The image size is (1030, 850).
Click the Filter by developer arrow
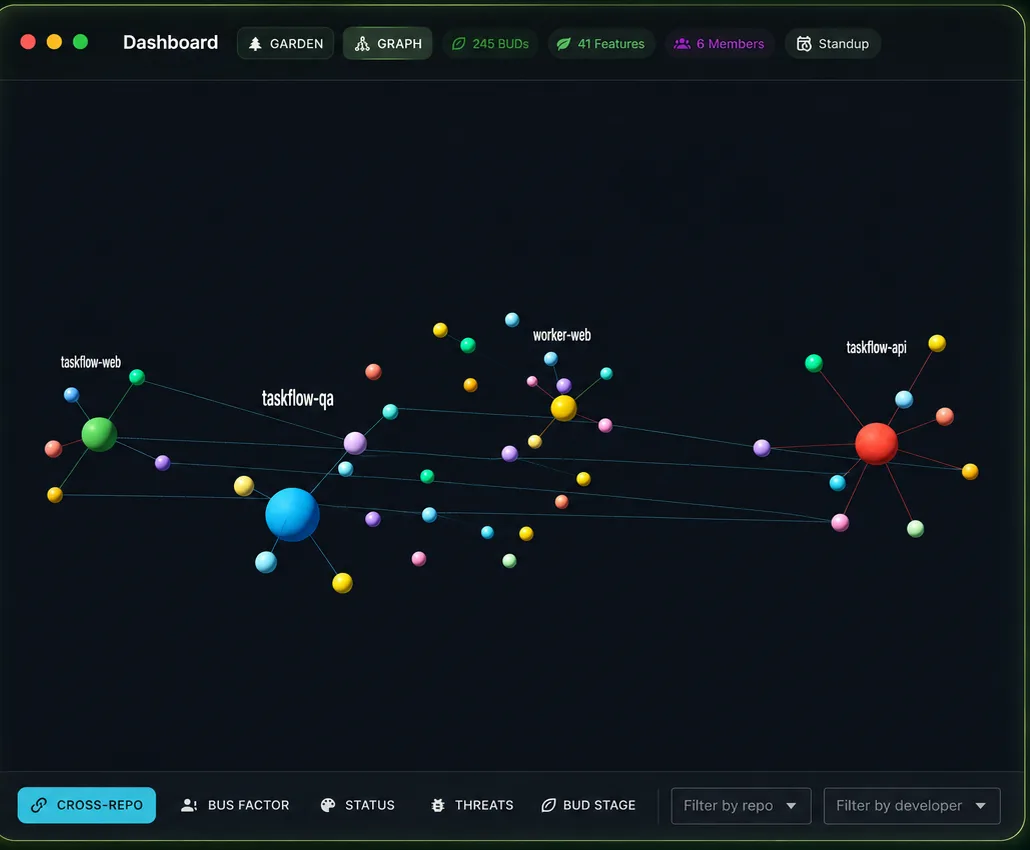[x=980, y=806]
